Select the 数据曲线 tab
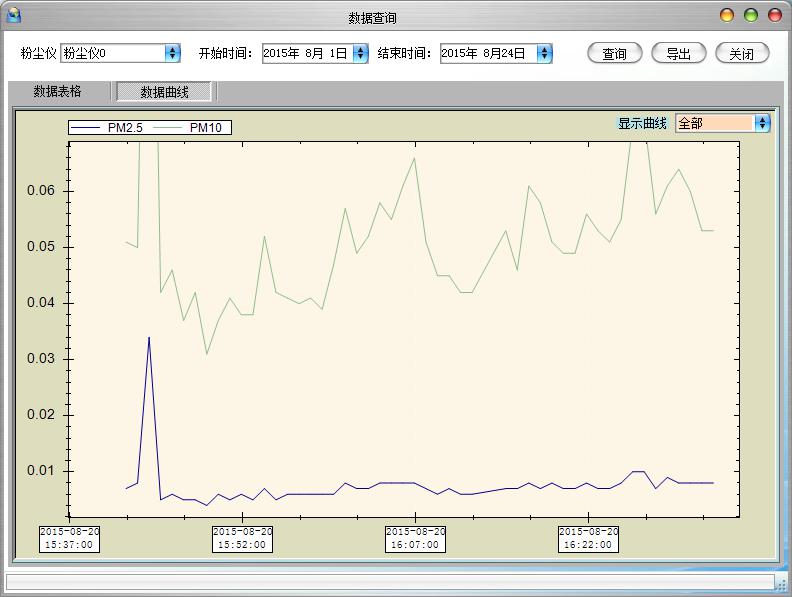This screenshot has height=597, width=792. point(165,92)
